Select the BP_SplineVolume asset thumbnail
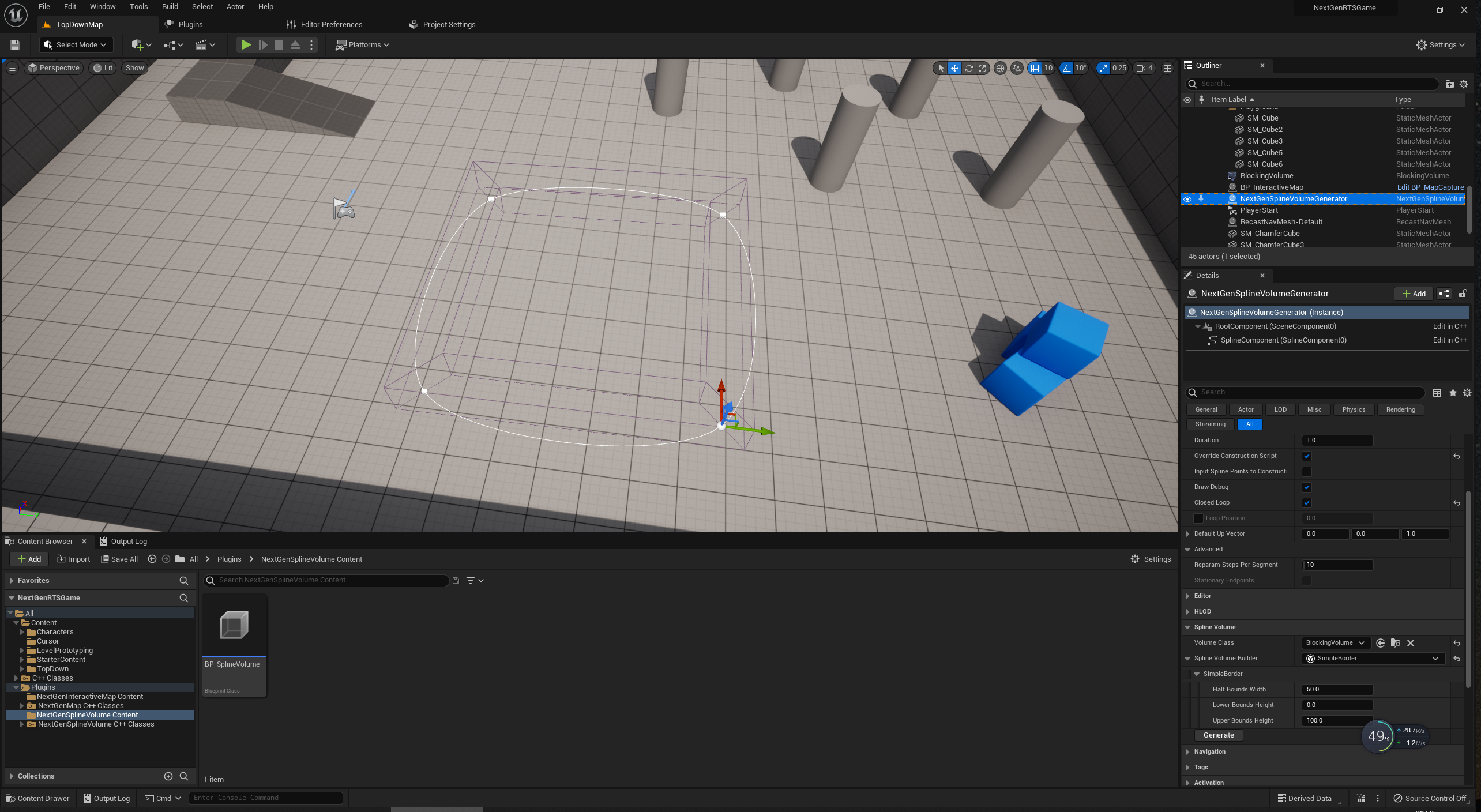 (234, 625)
